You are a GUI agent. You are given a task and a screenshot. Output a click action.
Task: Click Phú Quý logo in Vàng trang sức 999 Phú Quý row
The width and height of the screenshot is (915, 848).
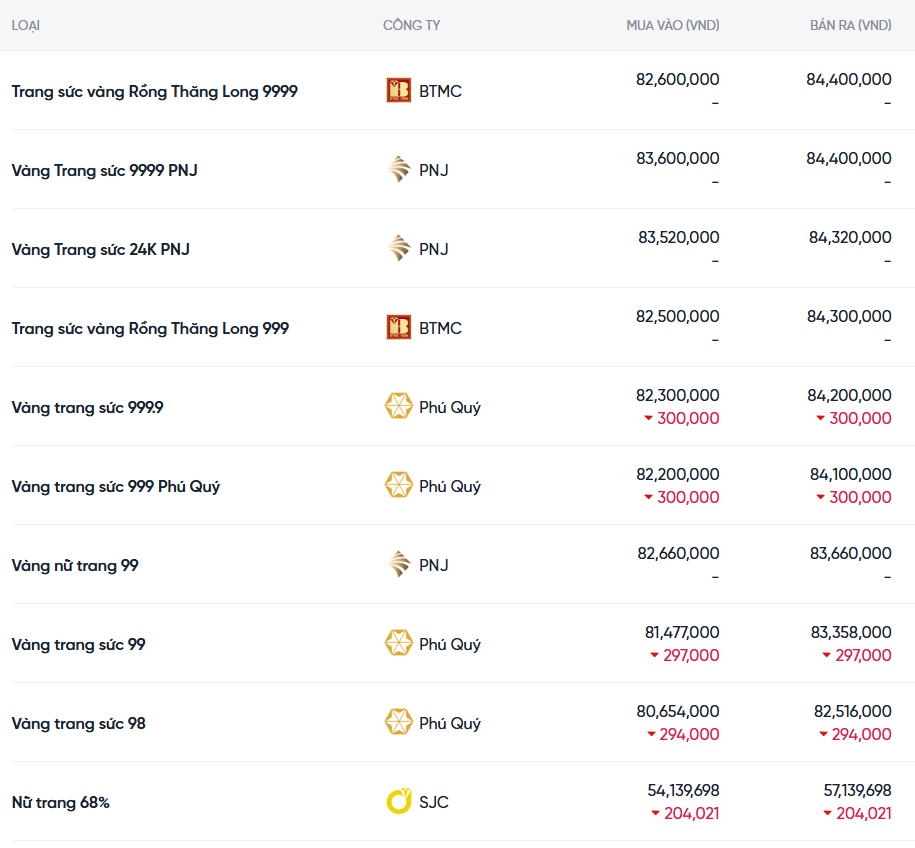pyautogui.click(x=399, y=486)
